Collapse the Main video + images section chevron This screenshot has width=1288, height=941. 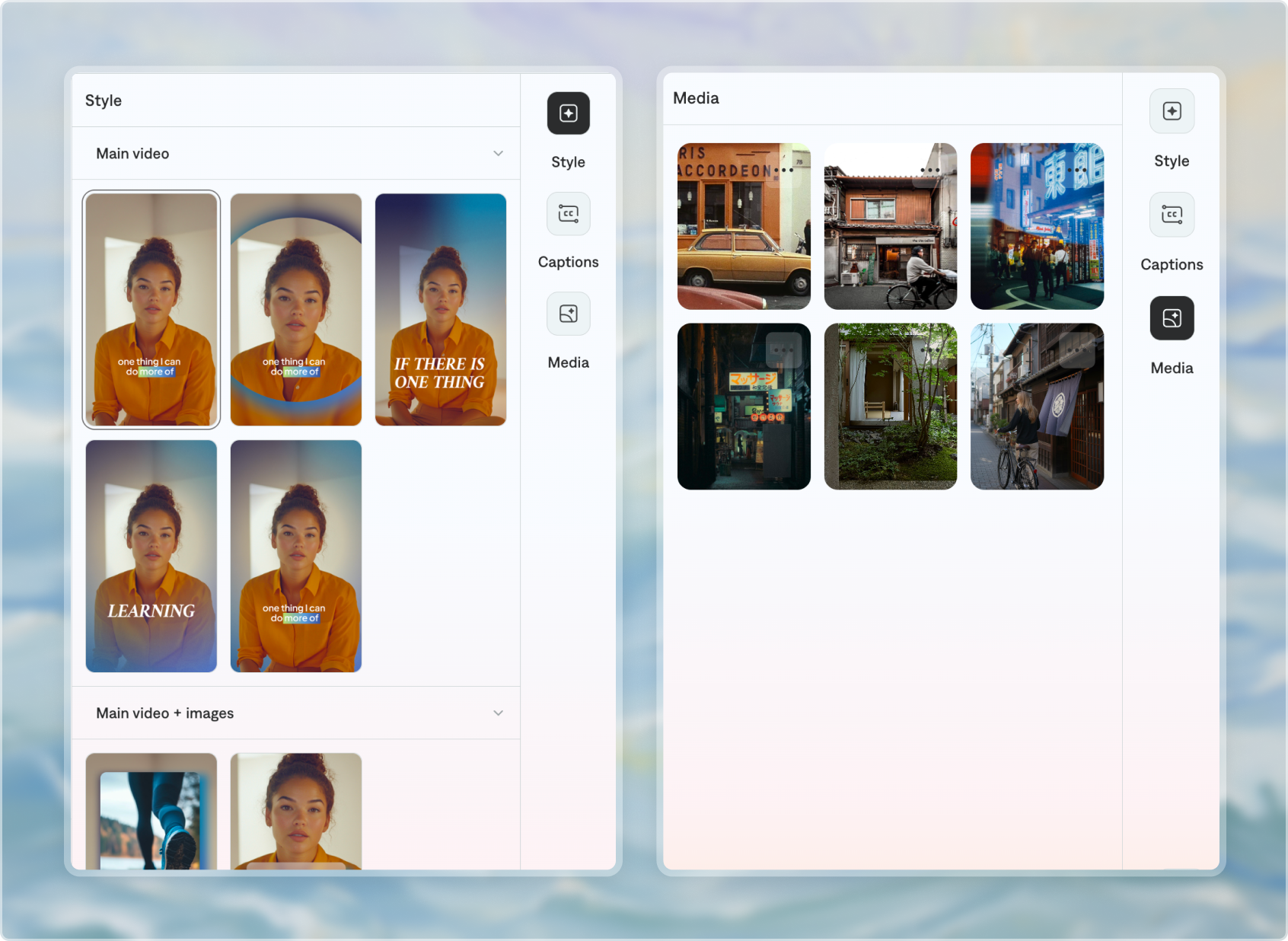[498, 713]
